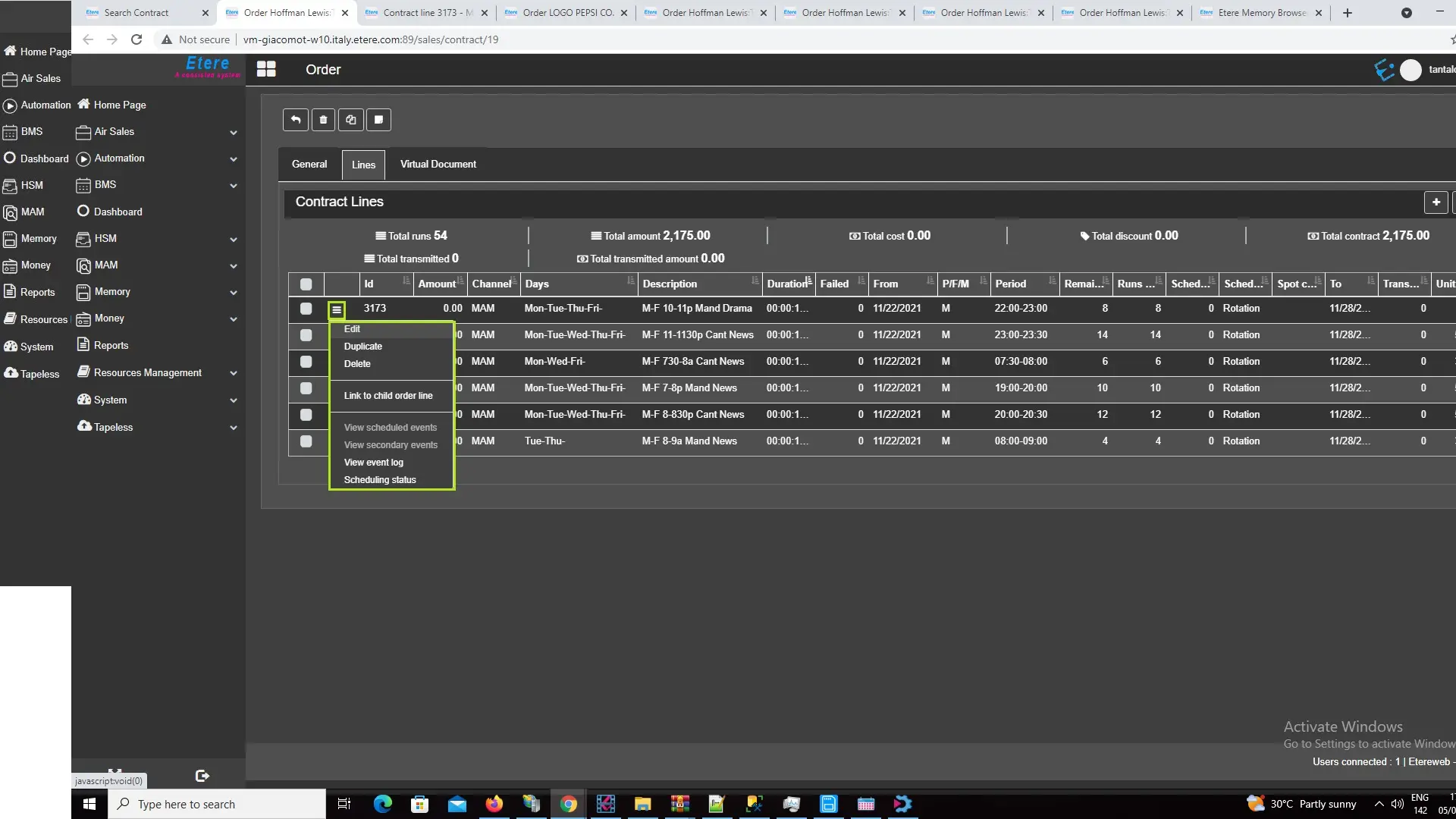Choose Duplicate from the context menu
This screenshot has height=819, width=1456.
(363, 347)
